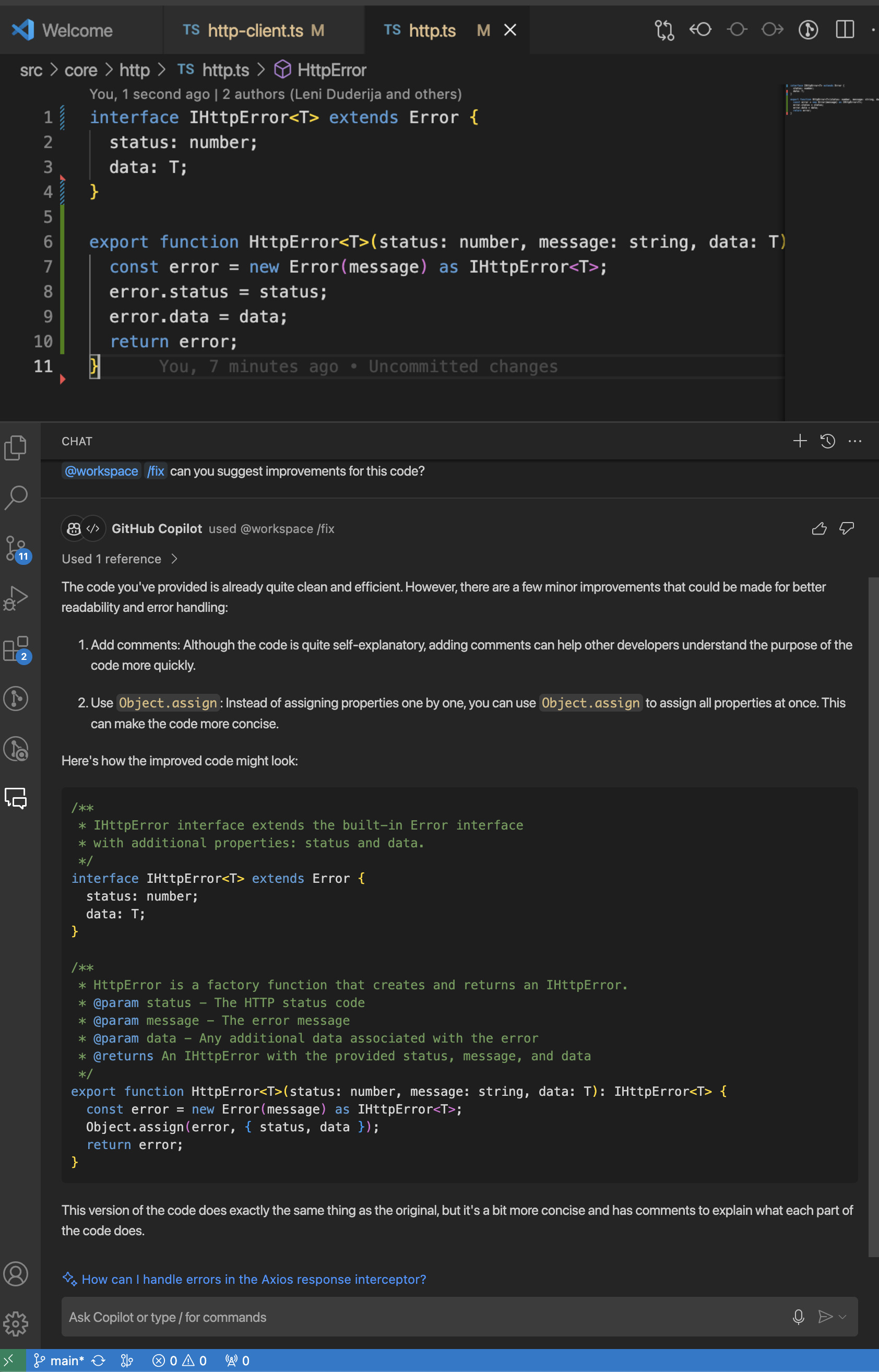Viewport: 879px width, 1372px height.
Task: Select the Run and Debug sidebar icon
Action: [17, 598]
